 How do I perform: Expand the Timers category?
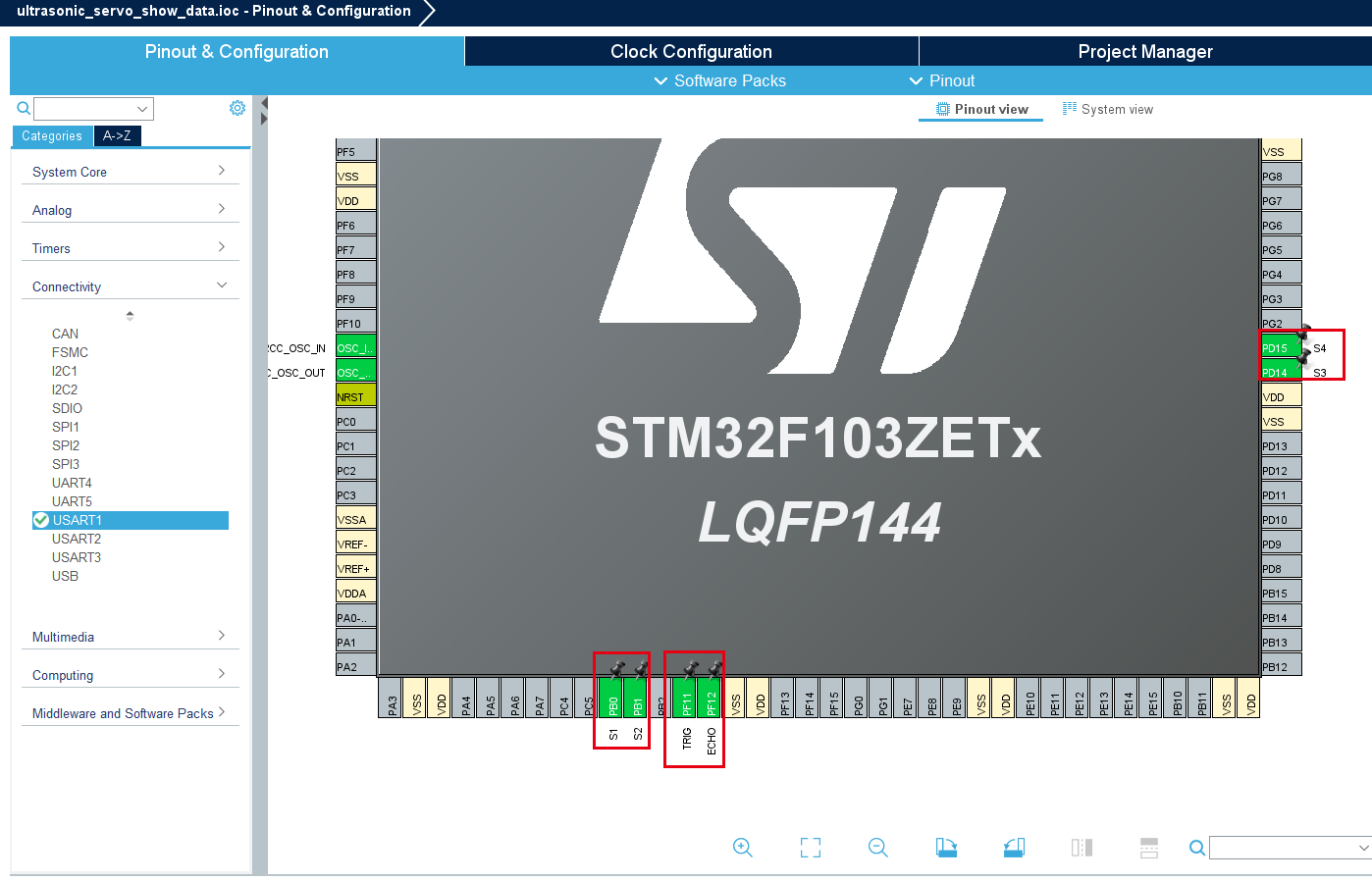coord(130,248)
